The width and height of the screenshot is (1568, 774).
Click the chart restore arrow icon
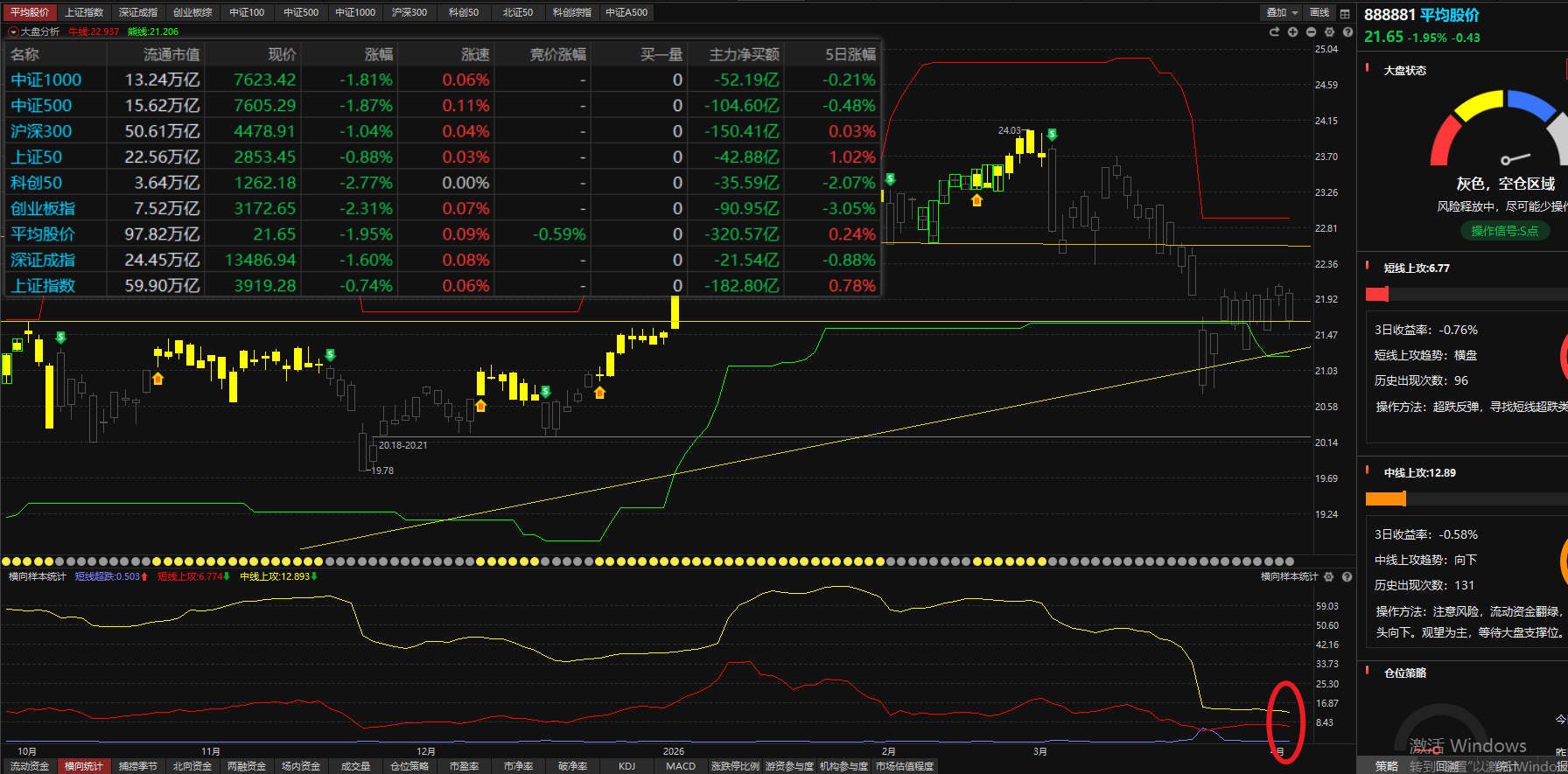point(1274,32)
